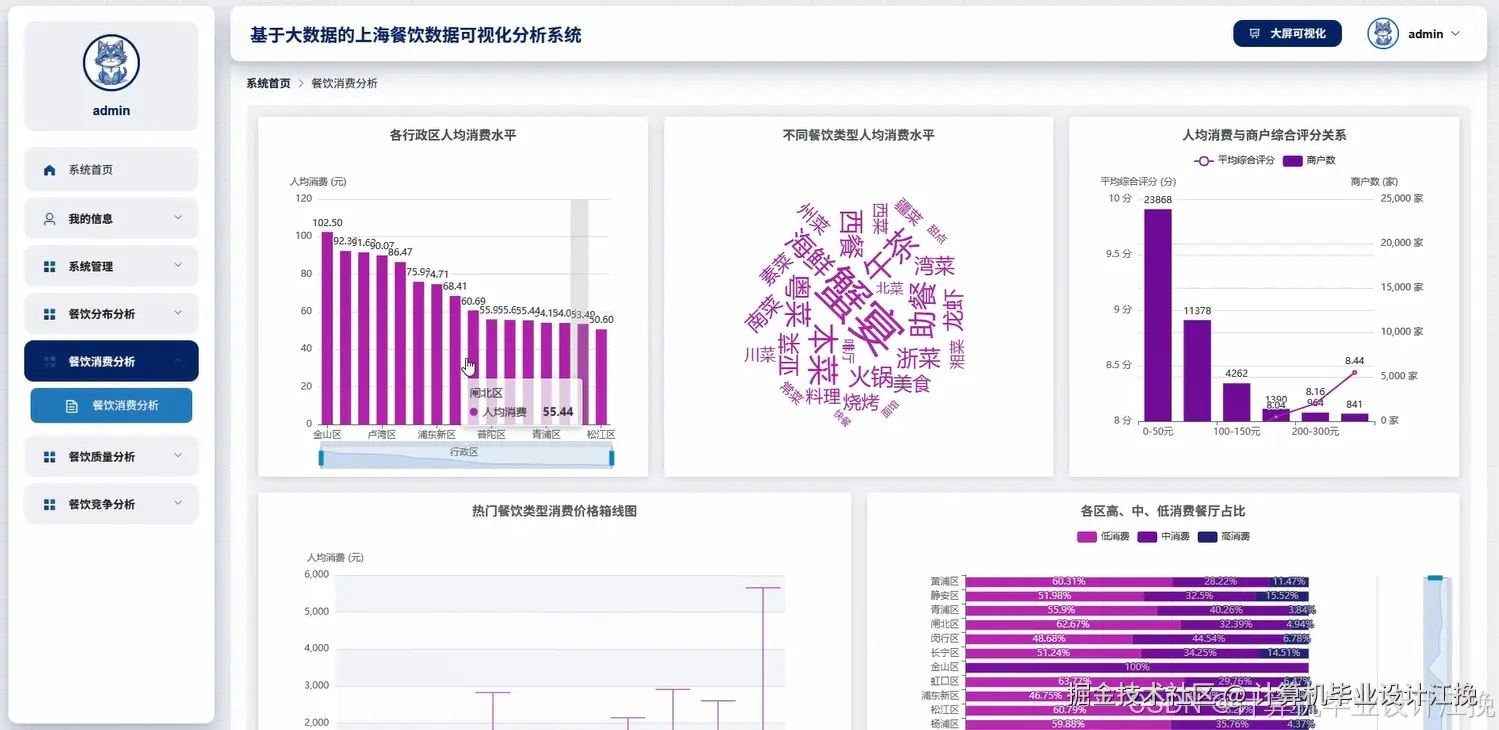
Task: Open the 我的信息 sidebar menu
Action: click(111, 219)
